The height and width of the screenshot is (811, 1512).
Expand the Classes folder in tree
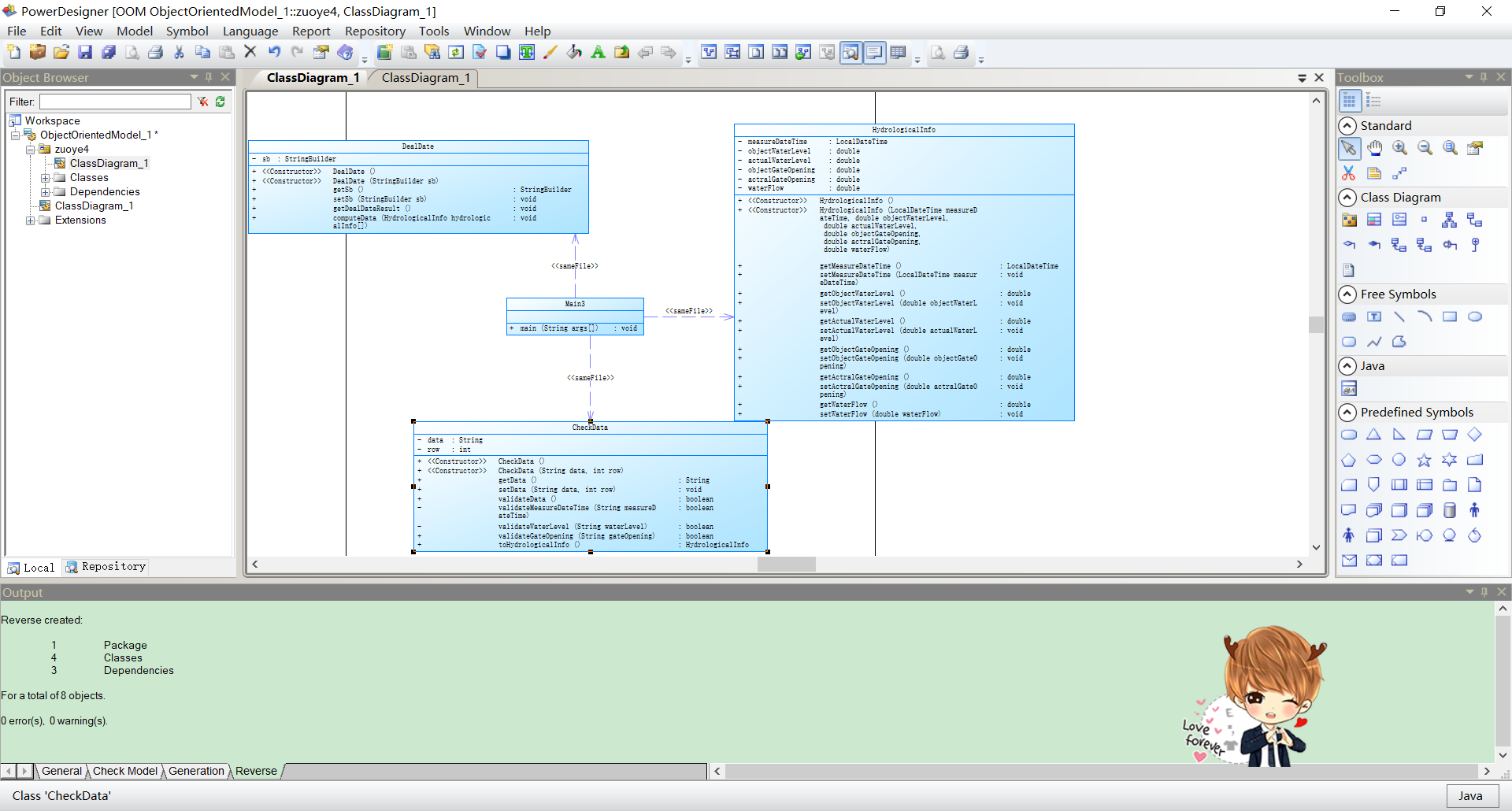click(x=46, y=178)
